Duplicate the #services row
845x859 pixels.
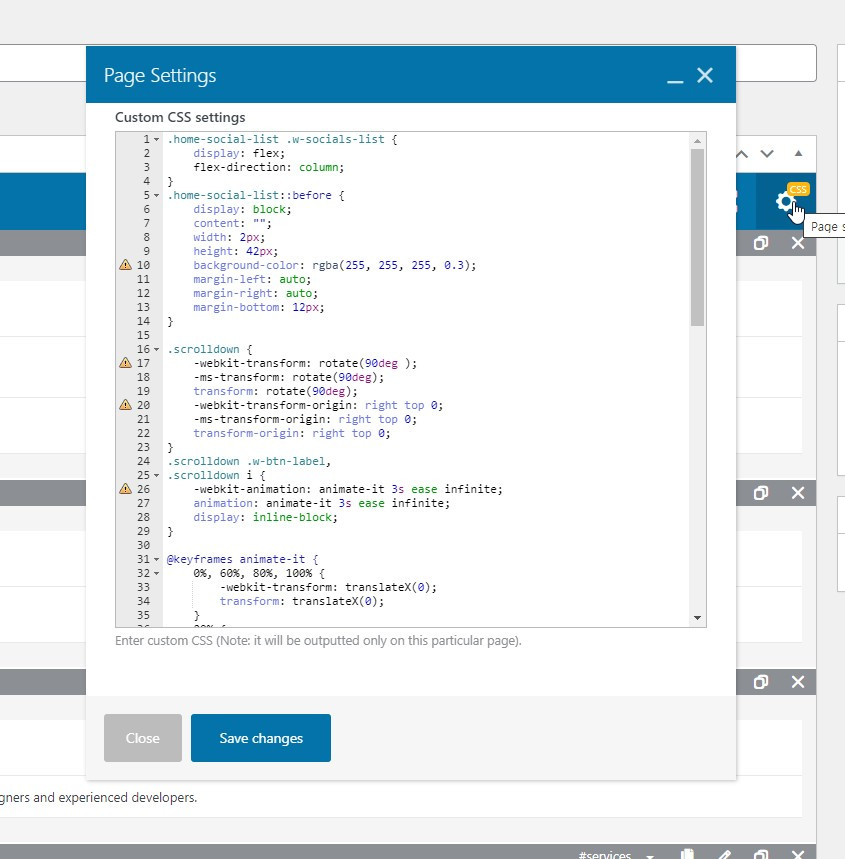click(x=761, y=855)
